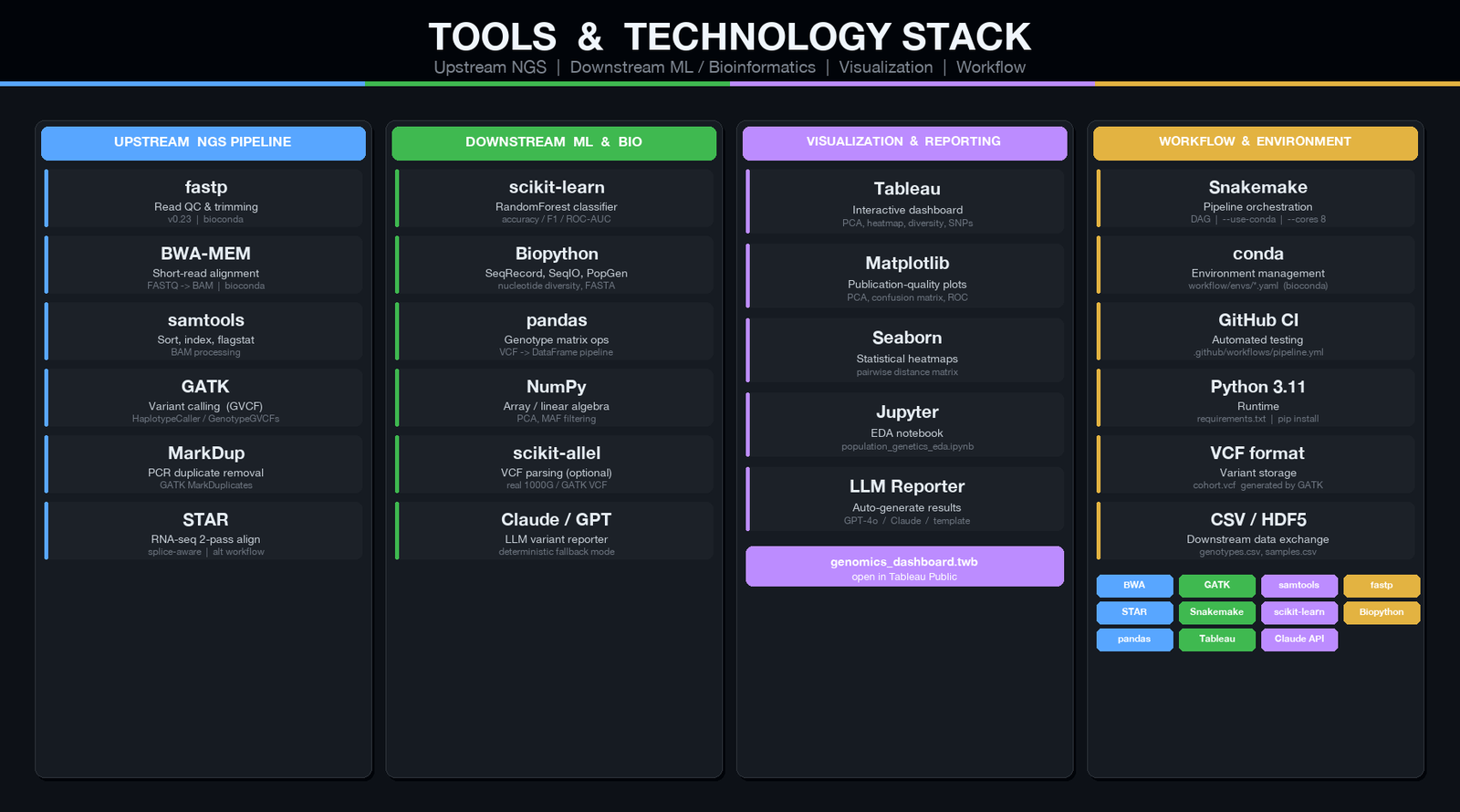Image resolution: width=1460 pixels, height=812 pixels.
Task: Open the GitHub CI Automated testing card
Action: (x=1256, y=332)
